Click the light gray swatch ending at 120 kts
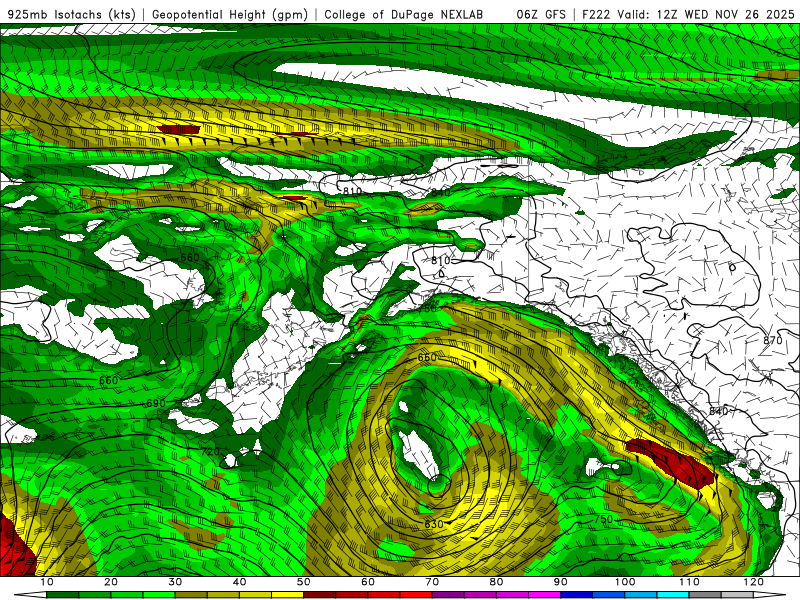 pyautogui.click(x=737, y=595)
